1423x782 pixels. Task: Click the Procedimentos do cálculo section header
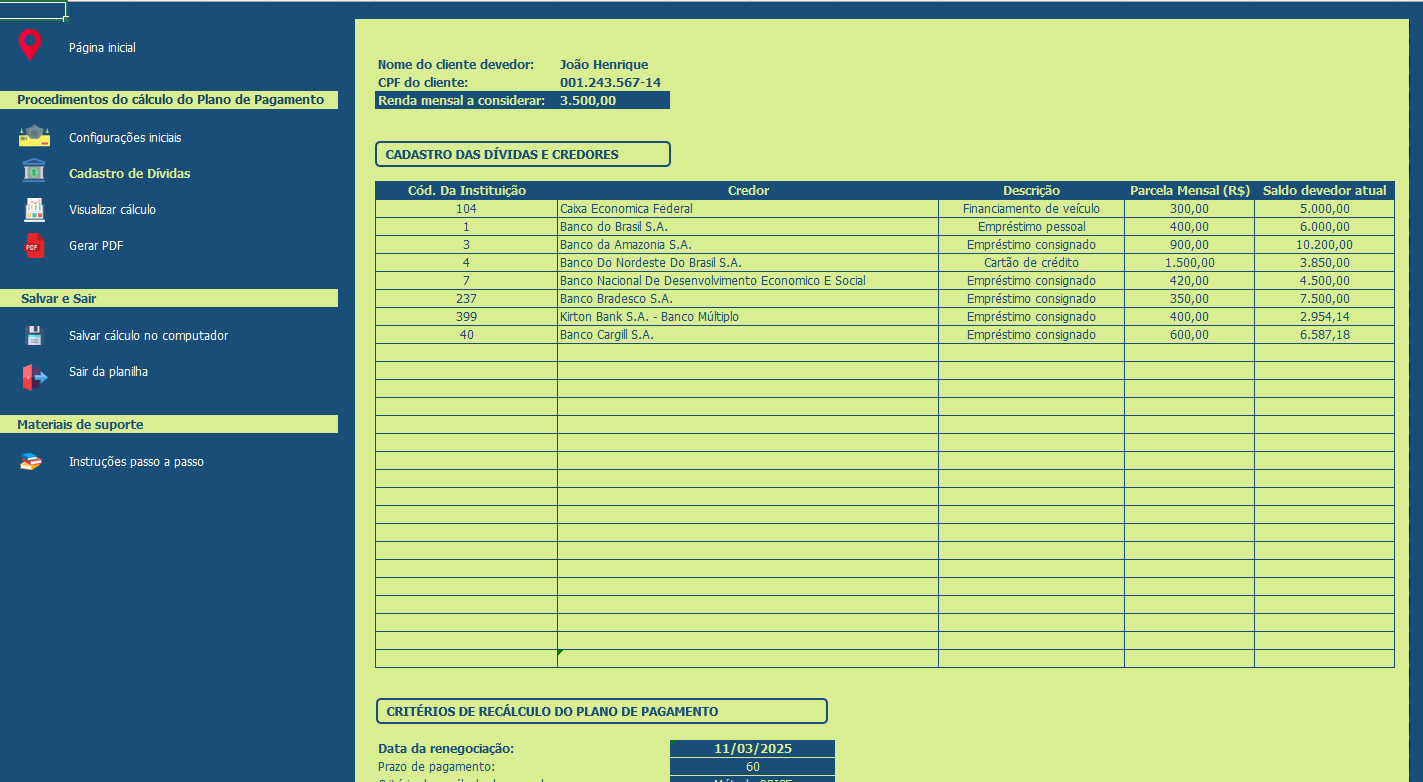click(169, 100)
